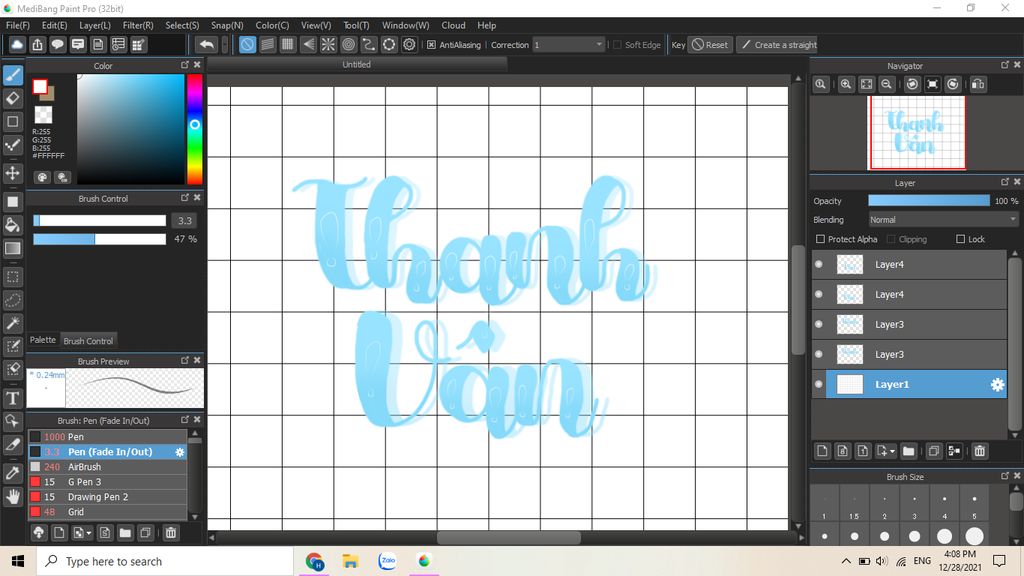Enable the crisscross grid snap
This screenshot has width=1024, height=576.
[287, 44]
